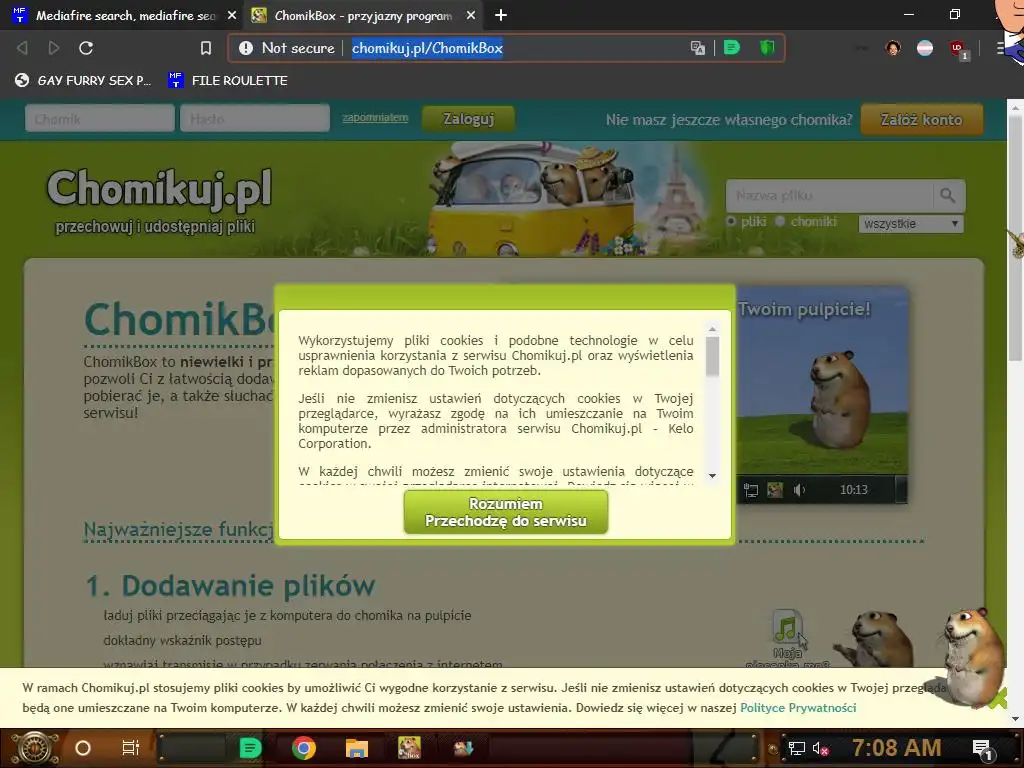Screen dimensions: 1024x768
Task: Close the Mediafire search tab
Action: [232, 15]
